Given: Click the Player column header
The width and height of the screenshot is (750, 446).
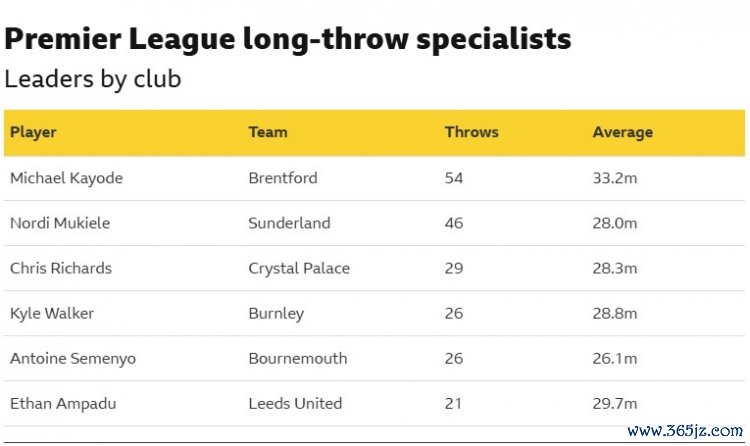Looking at the screenshot, I should coord(33,132).
